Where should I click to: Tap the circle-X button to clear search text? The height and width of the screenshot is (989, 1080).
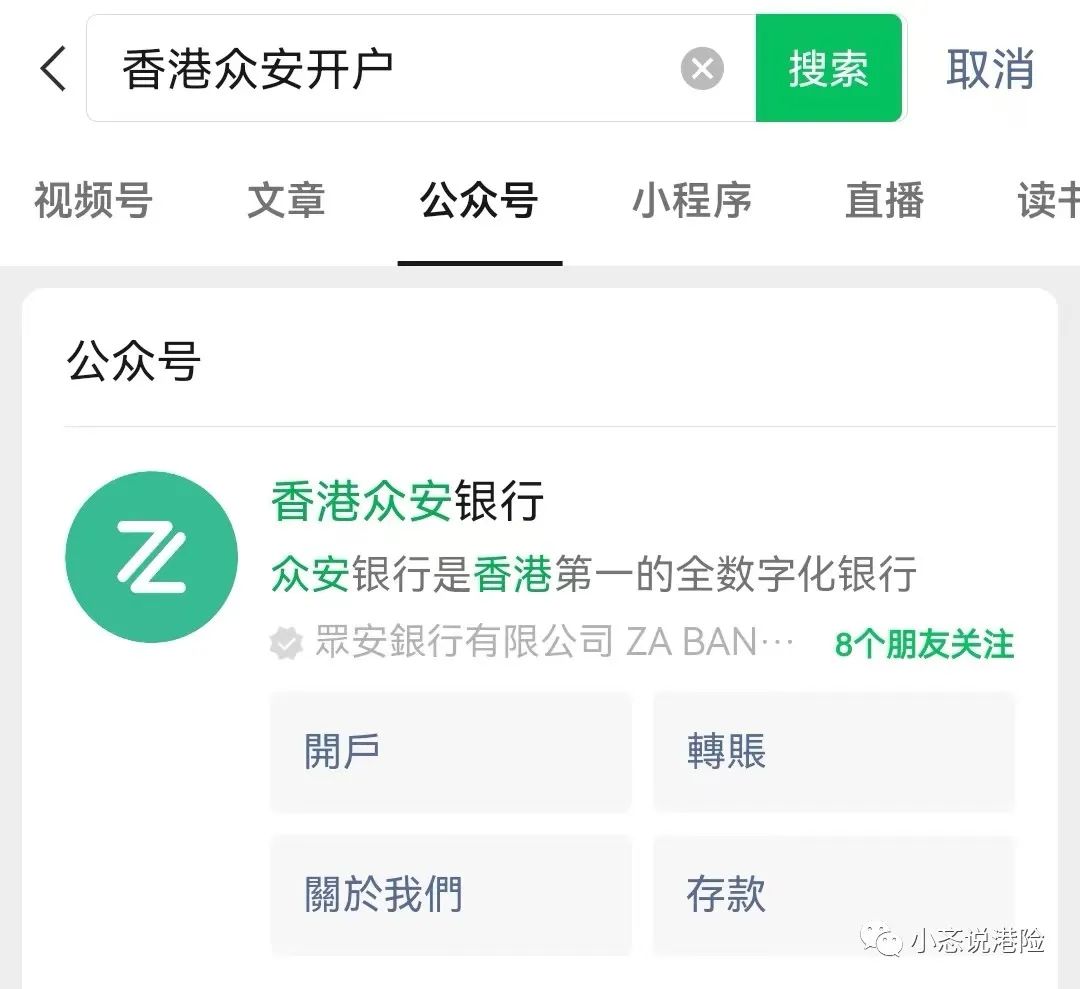tap(703, 68)
